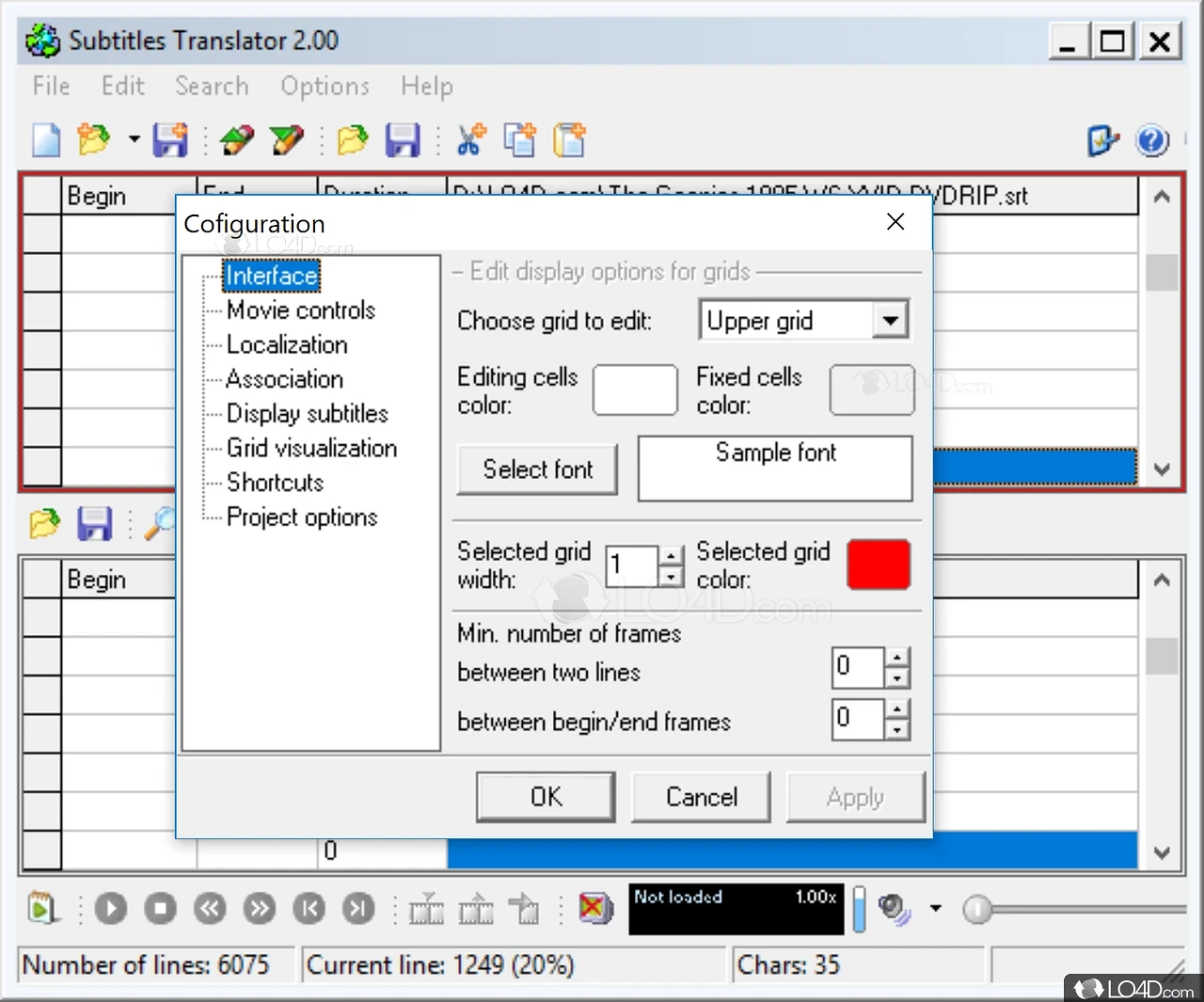Open the Search menu
The width and height of the screenshot is (1204, 1002).
coord(212,87)
